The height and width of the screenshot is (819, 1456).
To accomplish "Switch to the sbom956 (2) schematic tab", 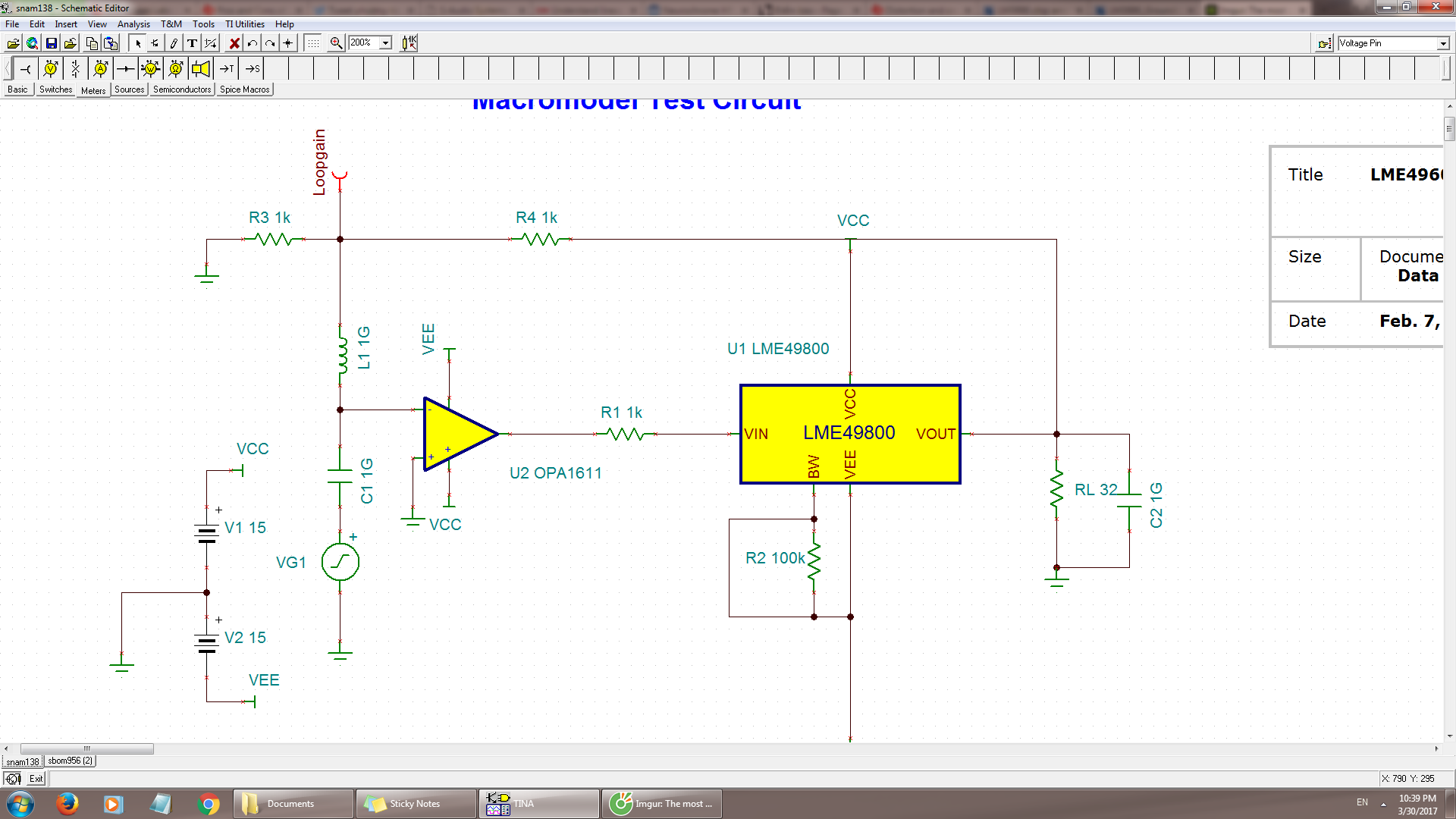I will (x=70, y=761).
